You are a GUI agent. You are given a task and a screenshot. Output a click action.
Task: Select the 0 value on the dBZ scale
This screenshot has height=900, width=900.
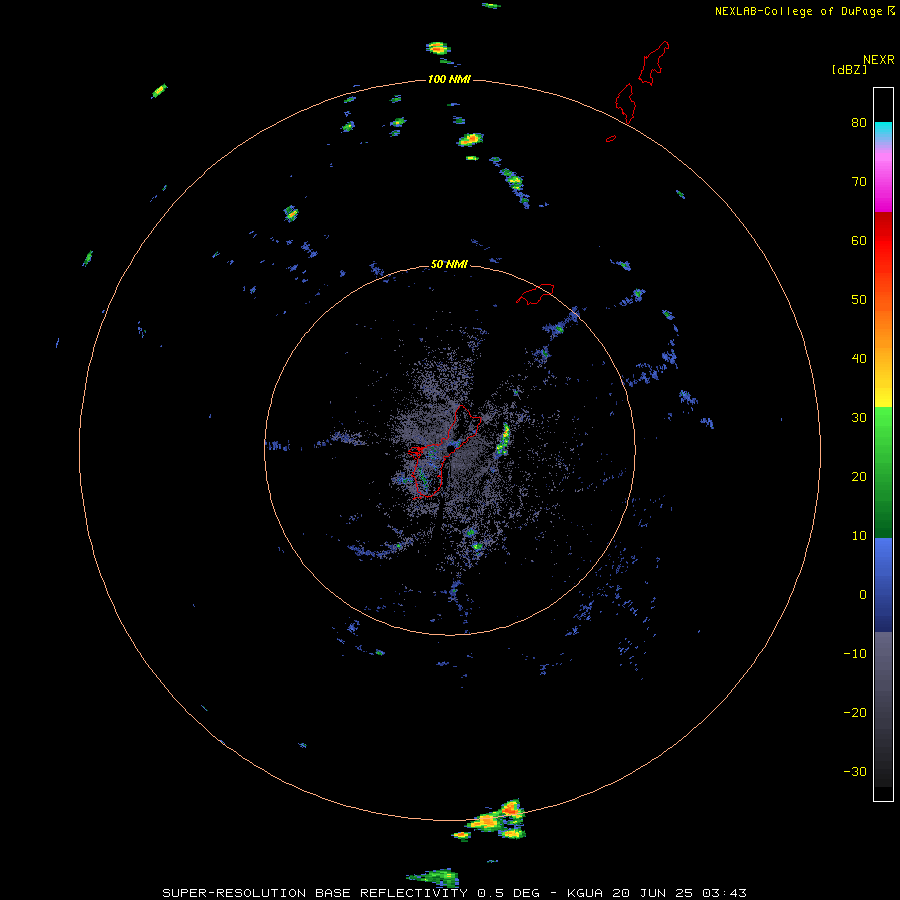pyautogui.click(x=863, y=595)
